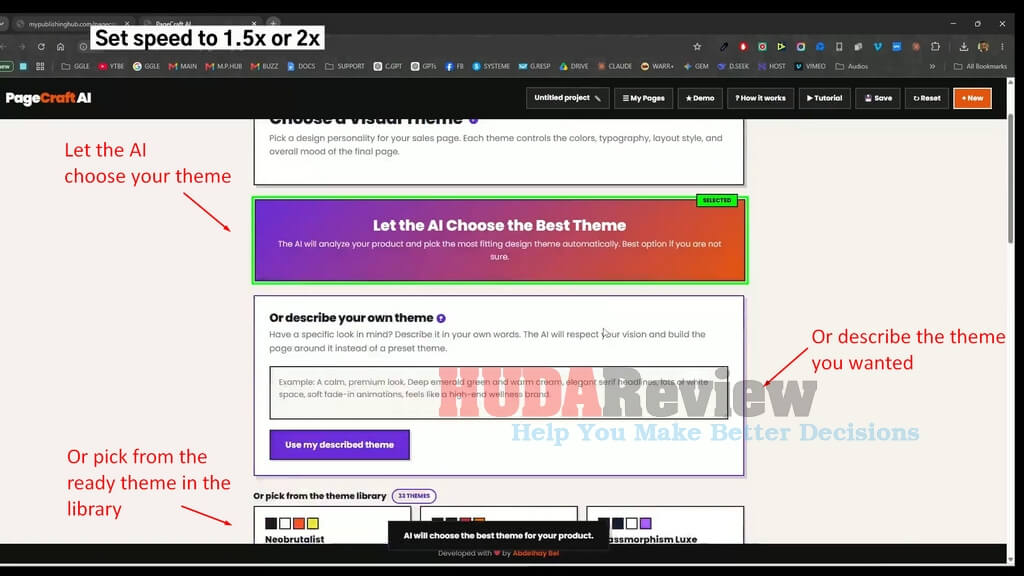Open the browser downloads icon
Image resolution: width=1024 pixels, height=576 pixels.
click(x=963, y=47)
